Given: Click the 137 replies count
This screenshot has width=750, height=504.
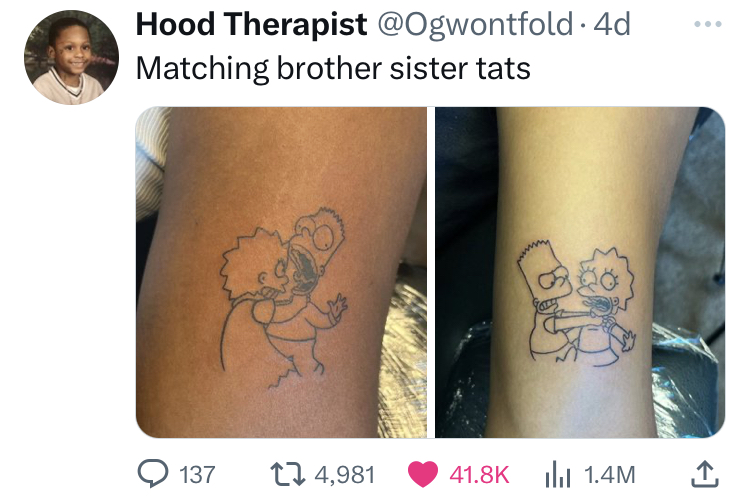Looking at the screenshot, I should click(x=197, y=475).
